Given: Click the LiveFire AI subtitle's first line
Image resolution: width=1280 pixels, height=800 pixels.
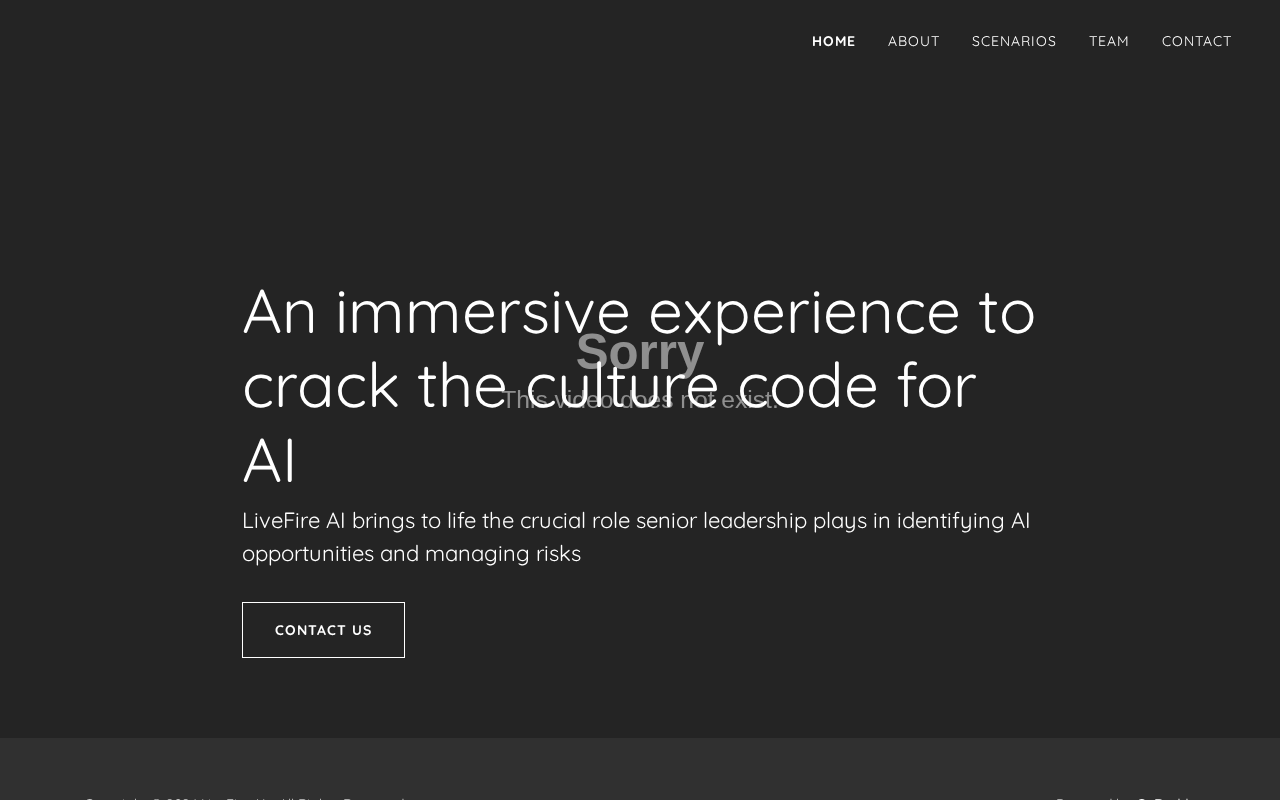Looking at the screenshot, I should coord(636,521).
